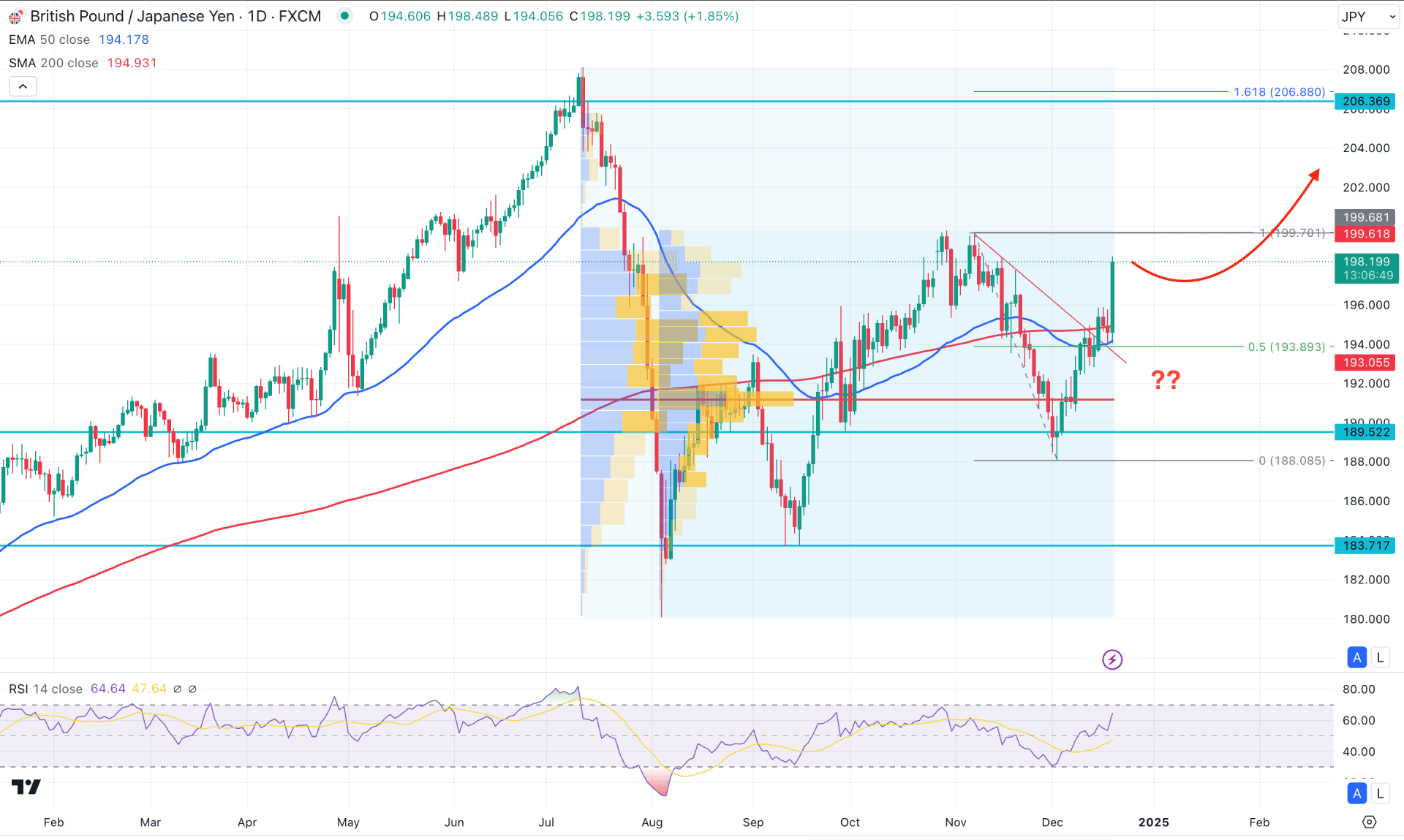Click the SMA value 194.931
1404x840 pixels.
pyautogui.click(x=132, y=63)
